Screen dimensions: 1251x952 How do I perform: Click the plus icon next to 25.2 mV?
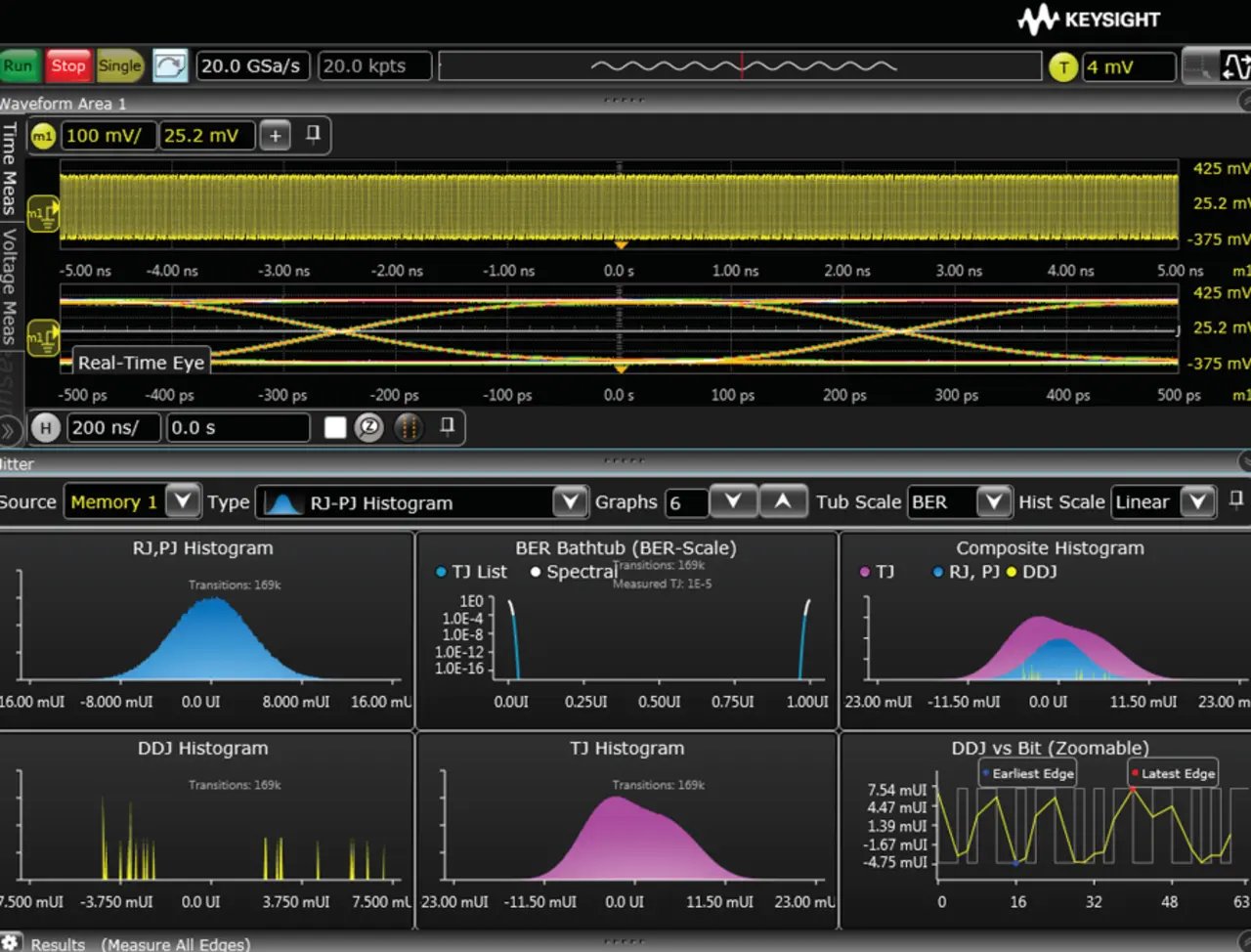pos(276,136)
